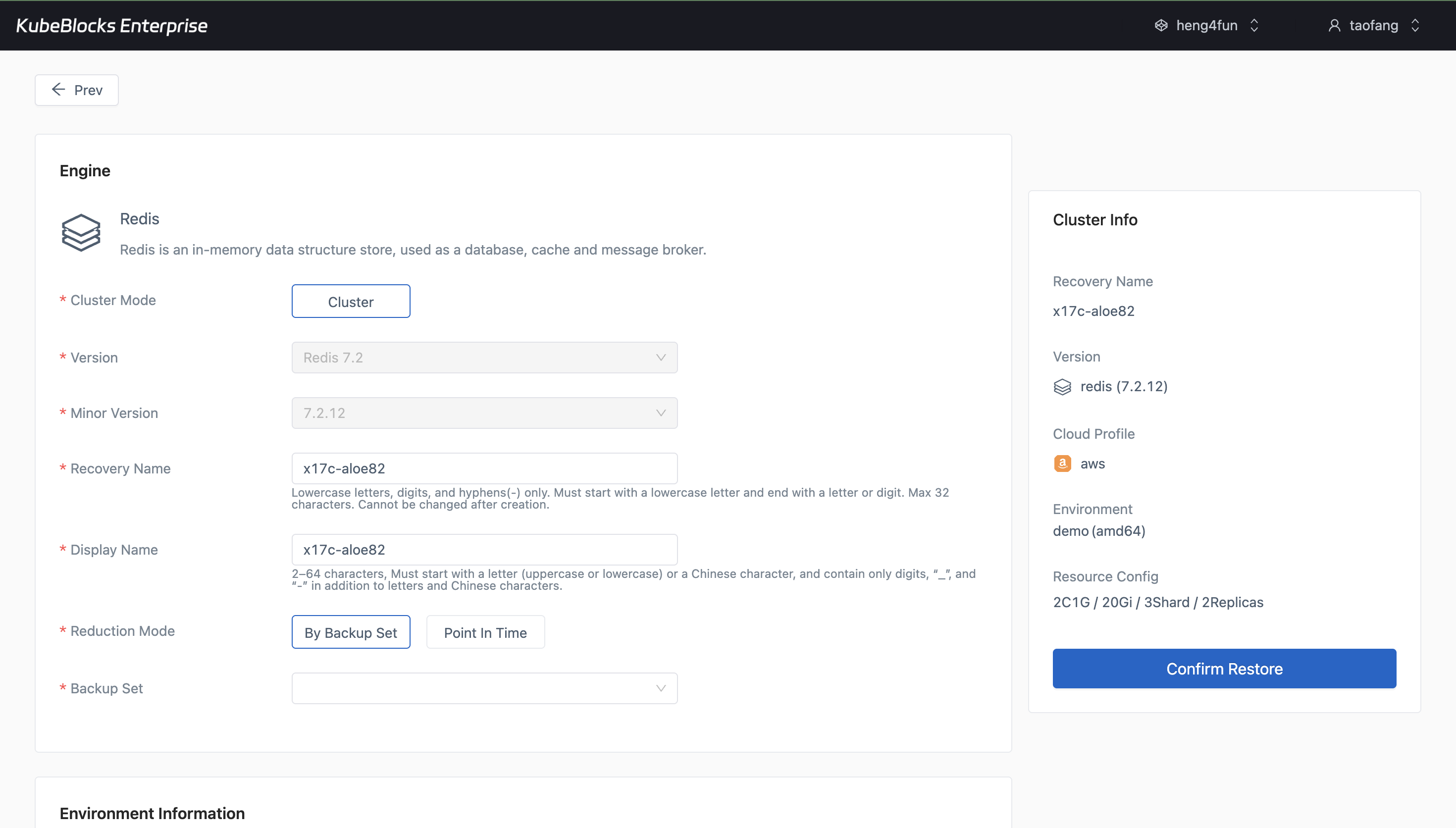Click the Redis engine icon
The width and height of the screenshot is (1456, 828).
(81, 232)
